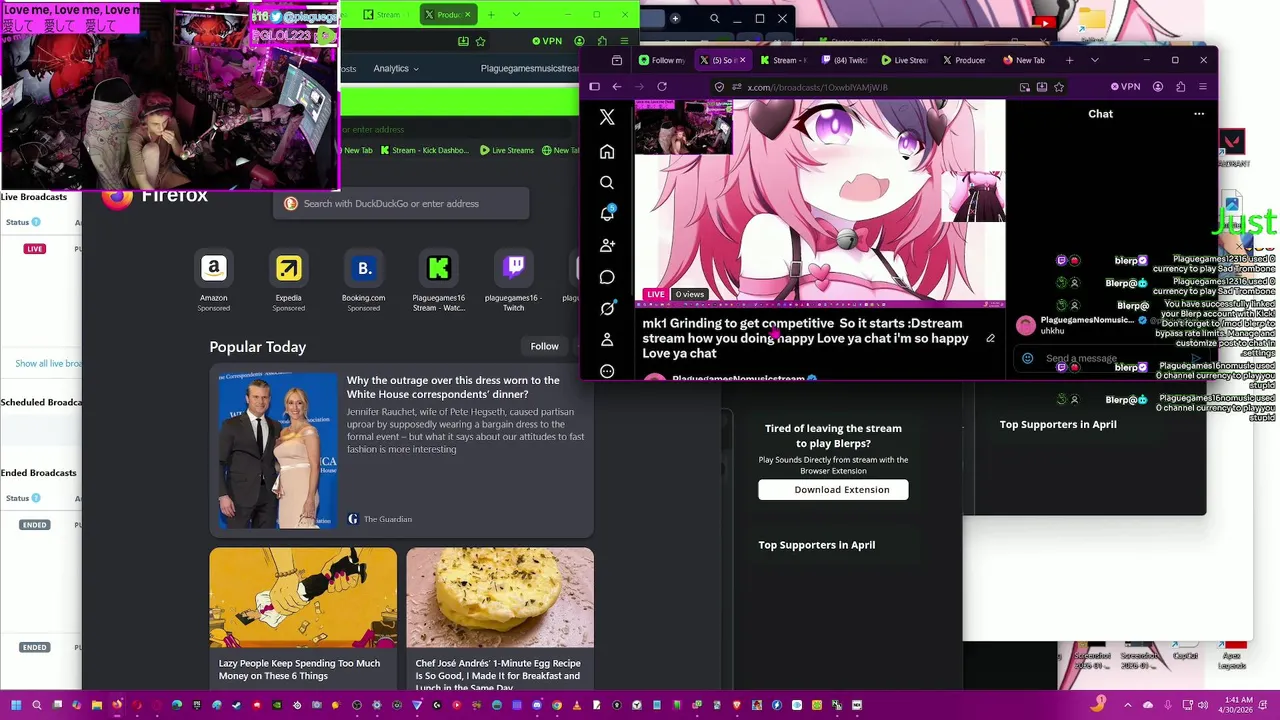Open Booking.com sponsored shortcut tile
This screenshot has height=720, width=1280.
click(x=364, y=269)
